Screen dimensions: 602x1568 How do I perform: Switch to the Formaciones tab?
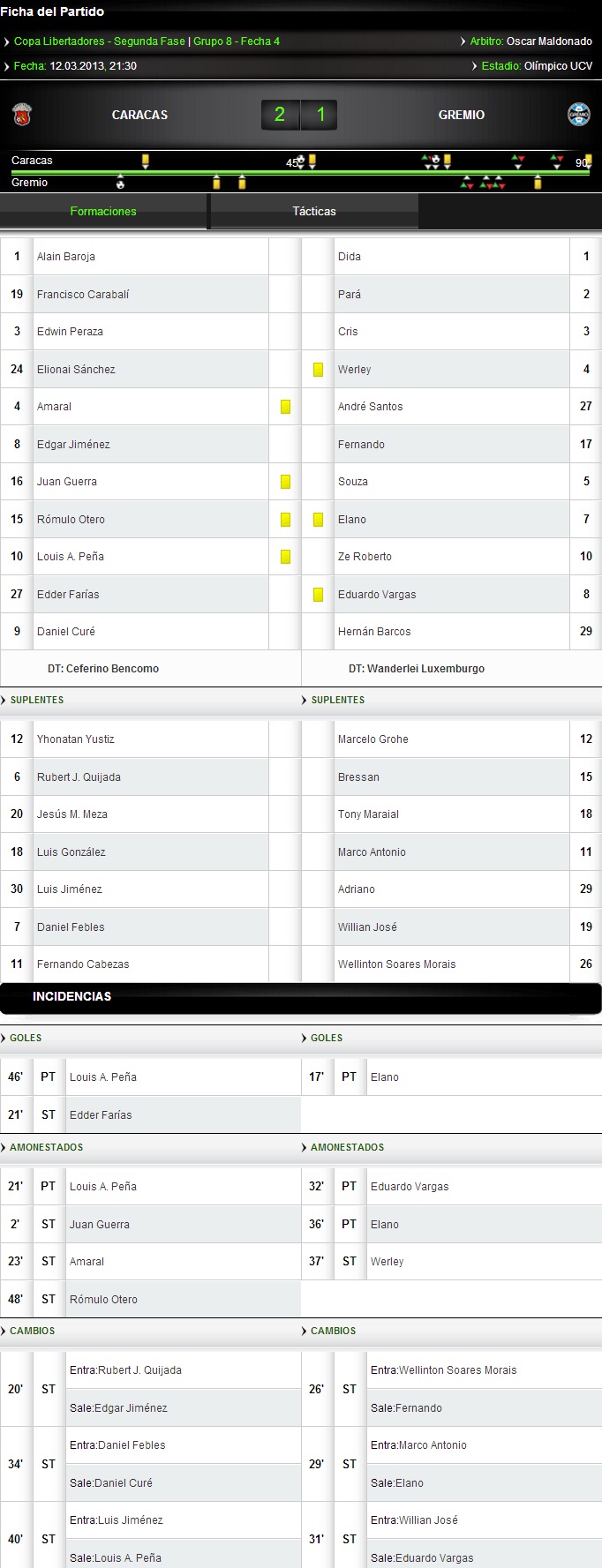pos(103,212)
